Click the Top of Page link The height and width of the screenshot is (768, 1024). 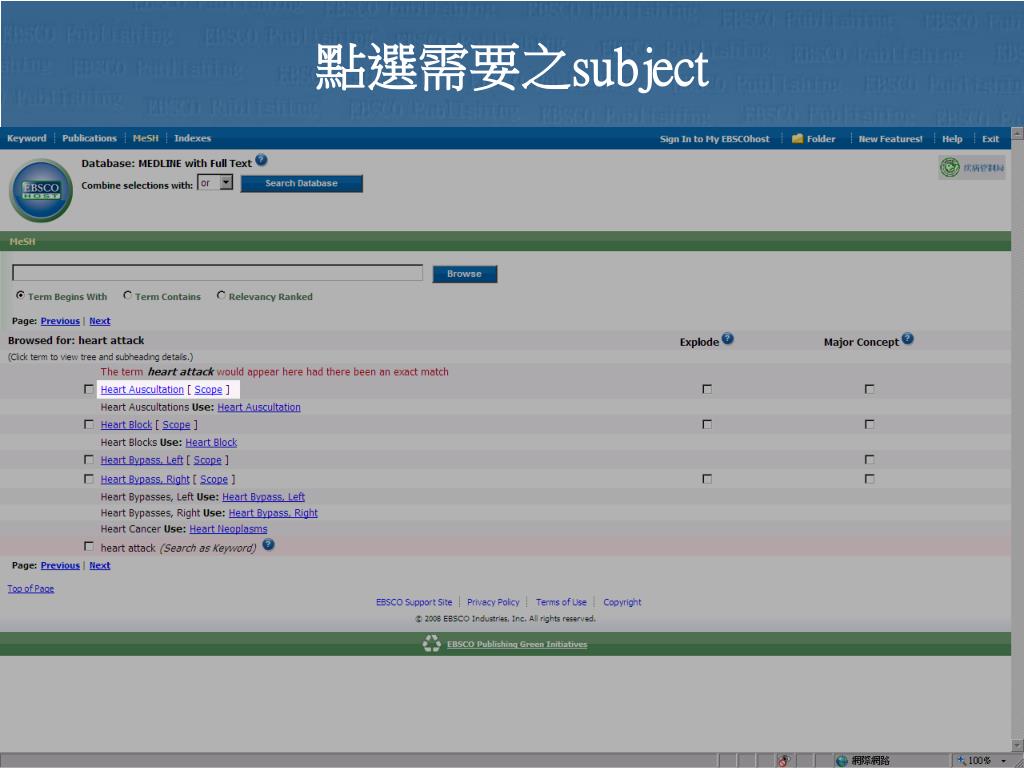(x=31, y=588)
